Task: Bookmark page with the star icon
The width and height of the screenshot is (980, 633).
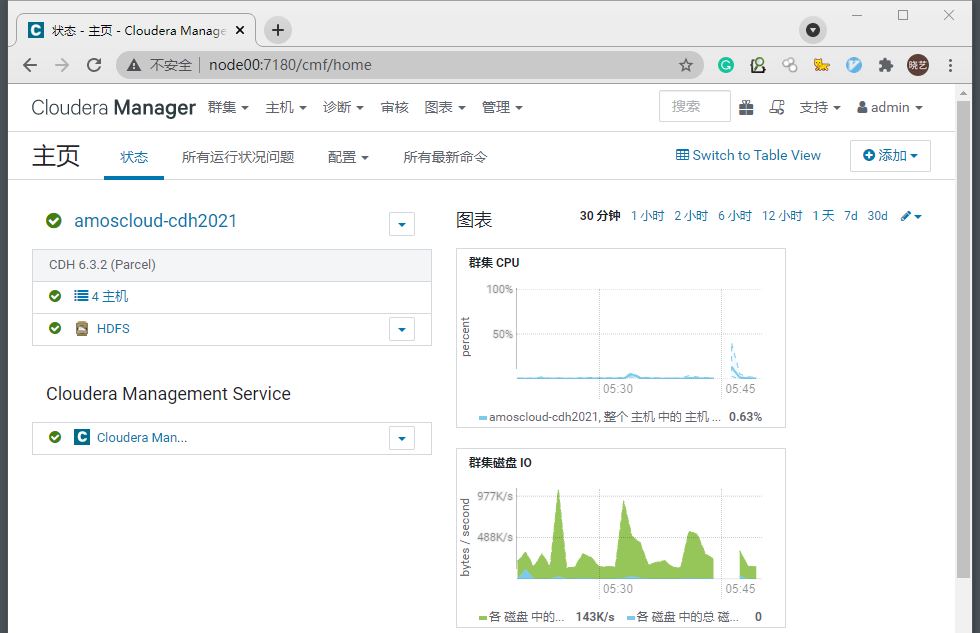Action: 686,65
